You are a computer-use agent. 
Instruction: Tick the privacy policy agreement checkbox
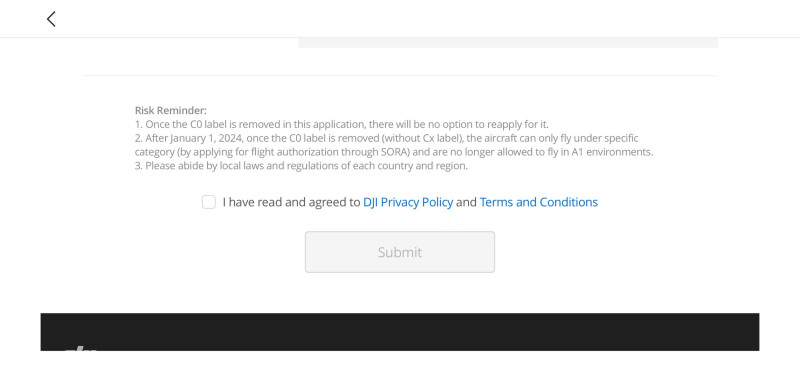click(x=209, y=202)
